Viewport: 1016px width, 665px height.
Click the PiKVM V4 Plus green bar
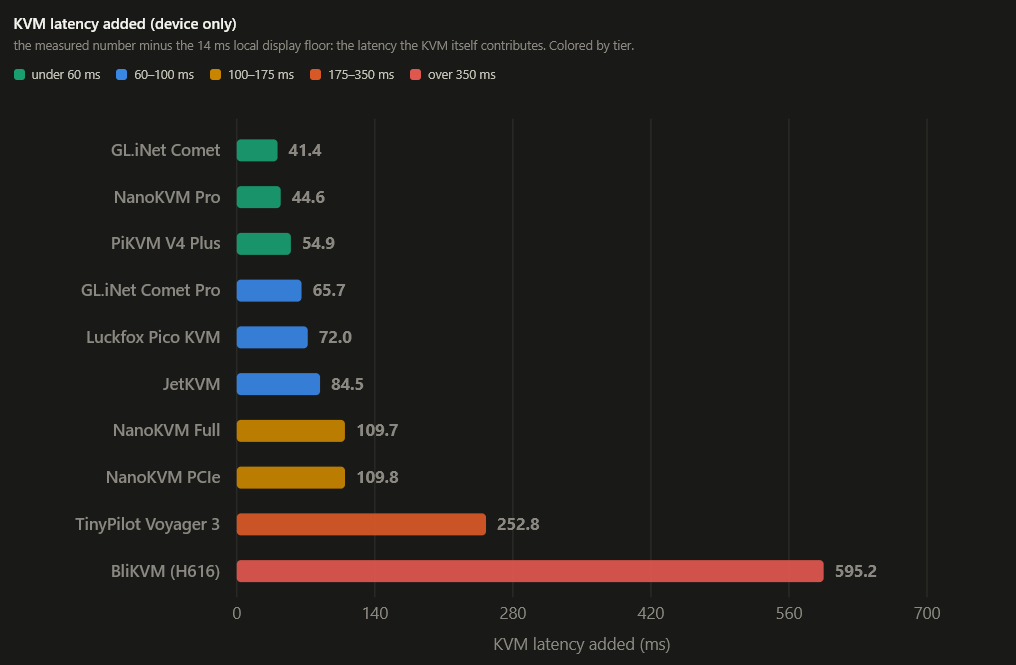(264, 244)
